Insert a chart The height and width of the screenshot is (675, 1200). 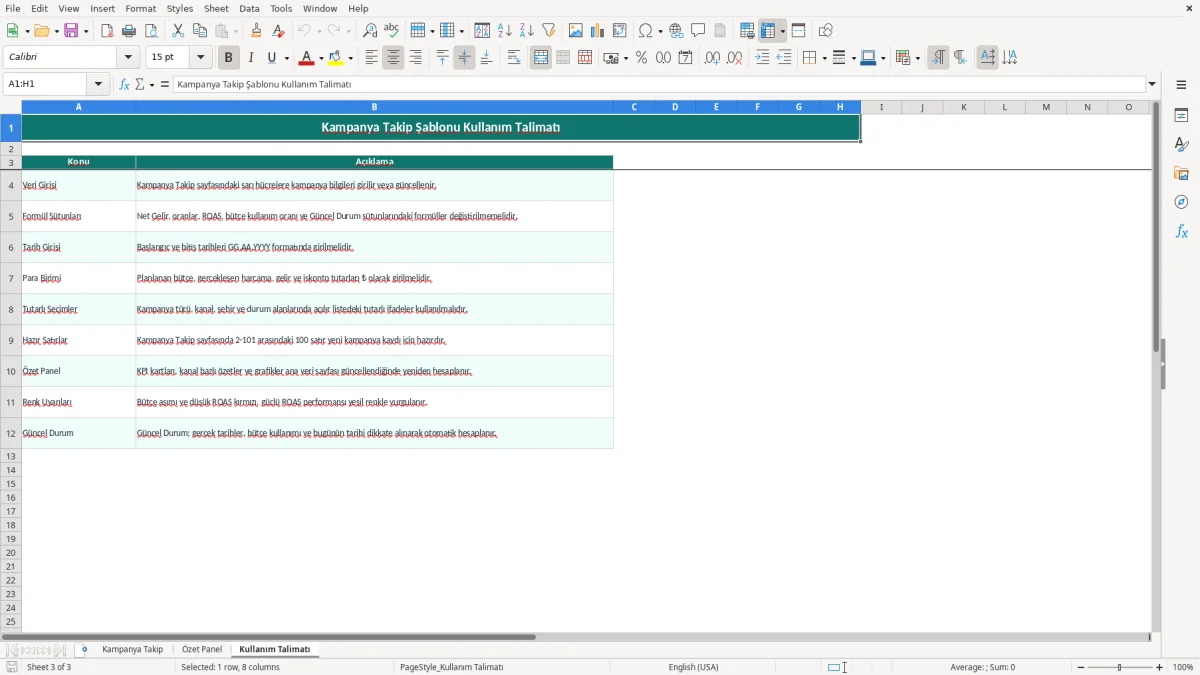pyautogui.click(x=598, y=31)
